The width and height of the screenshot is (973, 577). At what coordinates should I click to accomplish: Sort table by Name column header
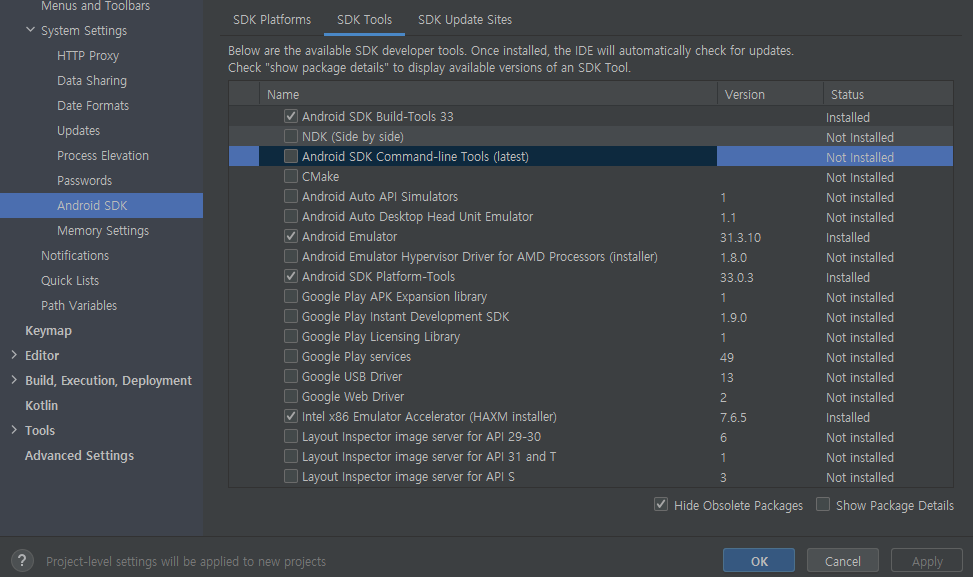point(283,94)
